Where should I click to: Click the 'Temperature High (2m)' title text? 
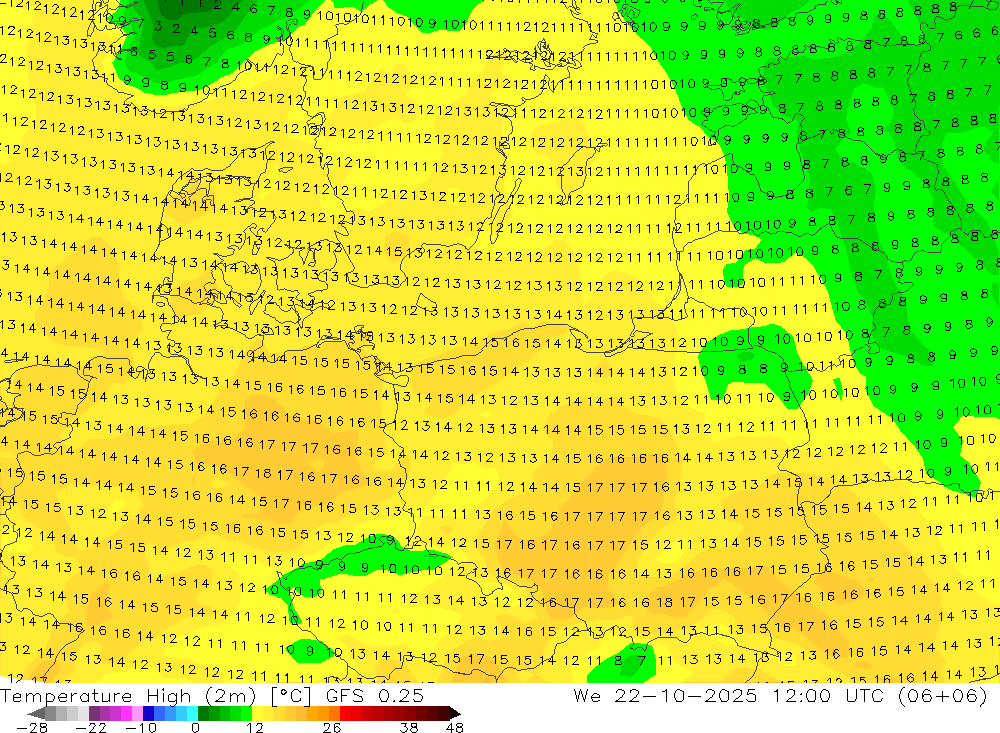point(128,696)
